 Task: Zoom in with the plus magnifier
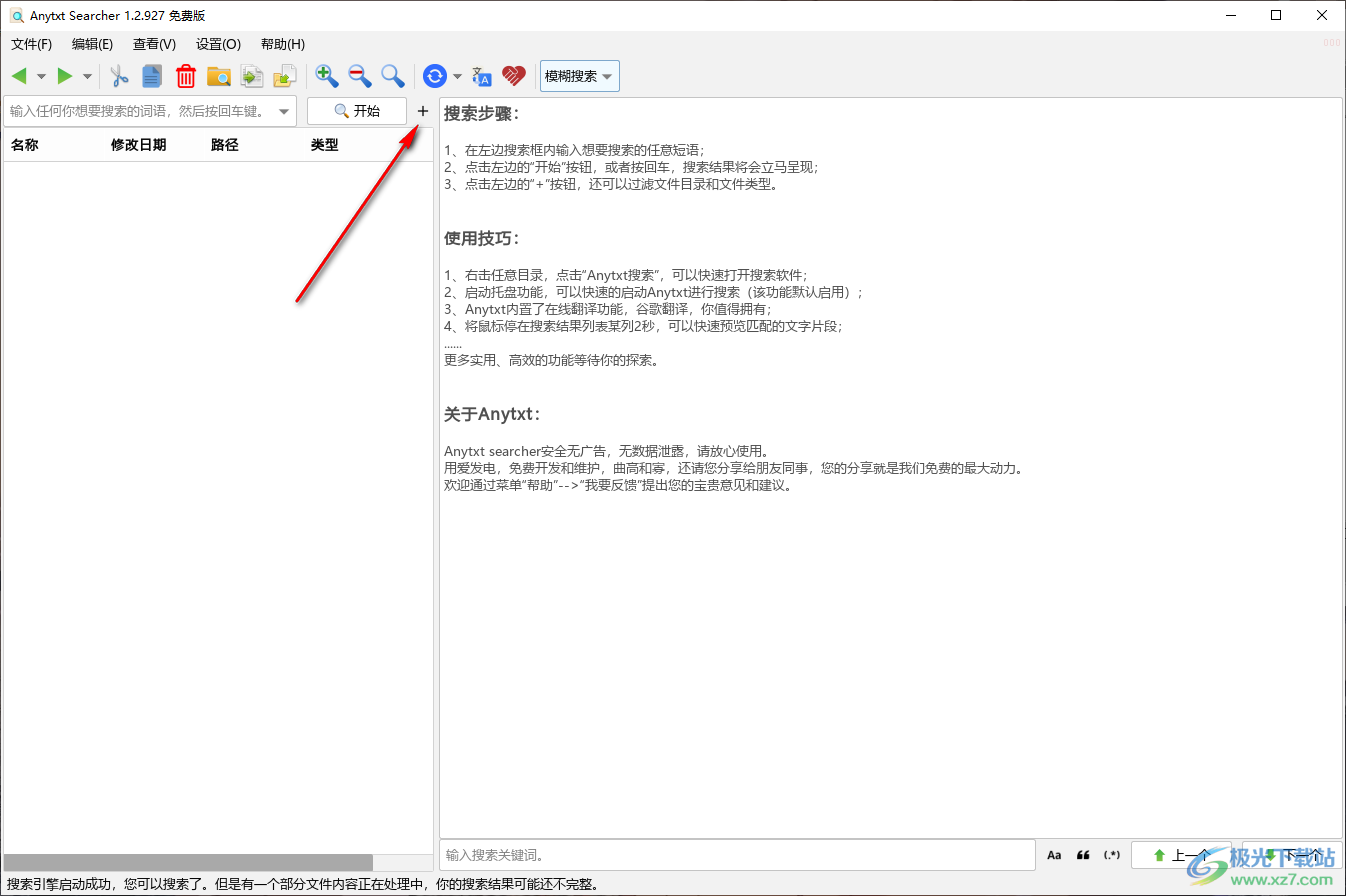[x=327, y=76]
